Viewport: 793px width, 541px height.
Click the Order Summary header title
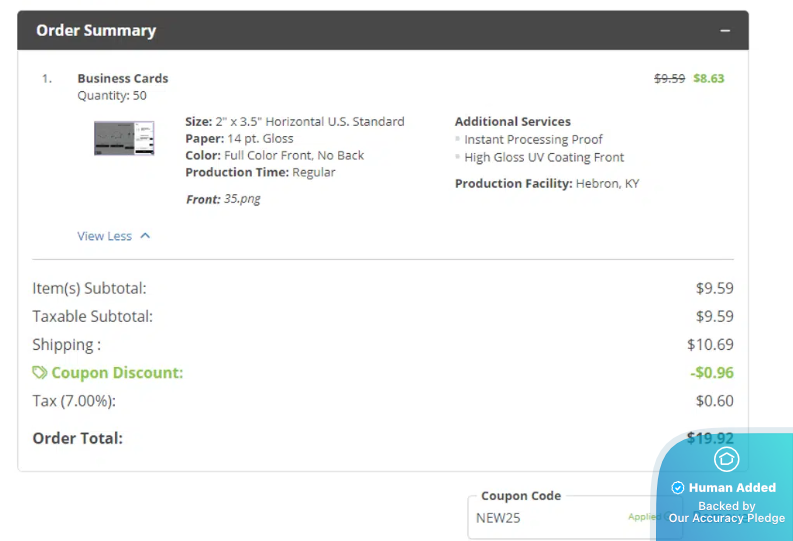click(x=96, y=30)
